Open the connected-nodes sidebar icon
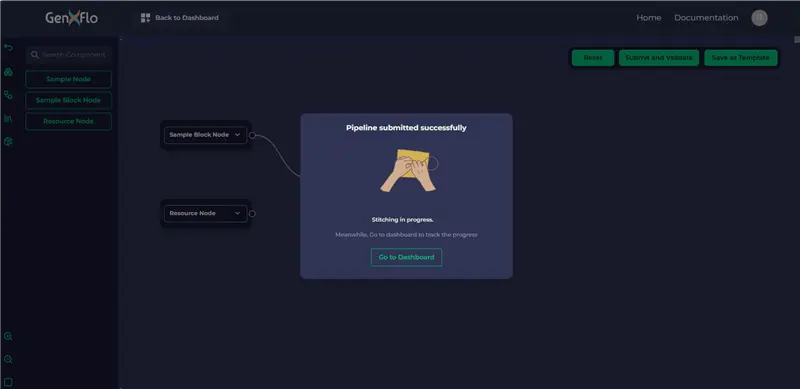Screen dimensions: 800x389 pyautogui.click(x=8, y=95)
